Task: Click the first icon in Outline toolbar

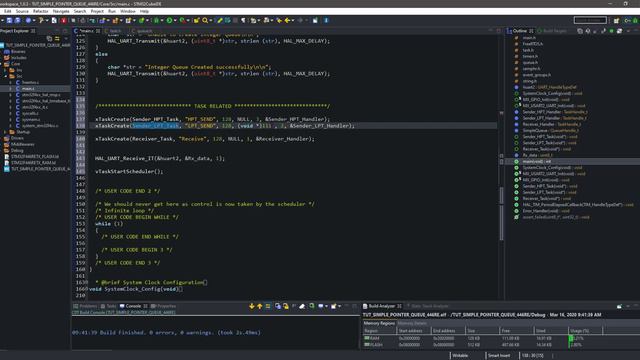Action: click(x=580, y=31)
